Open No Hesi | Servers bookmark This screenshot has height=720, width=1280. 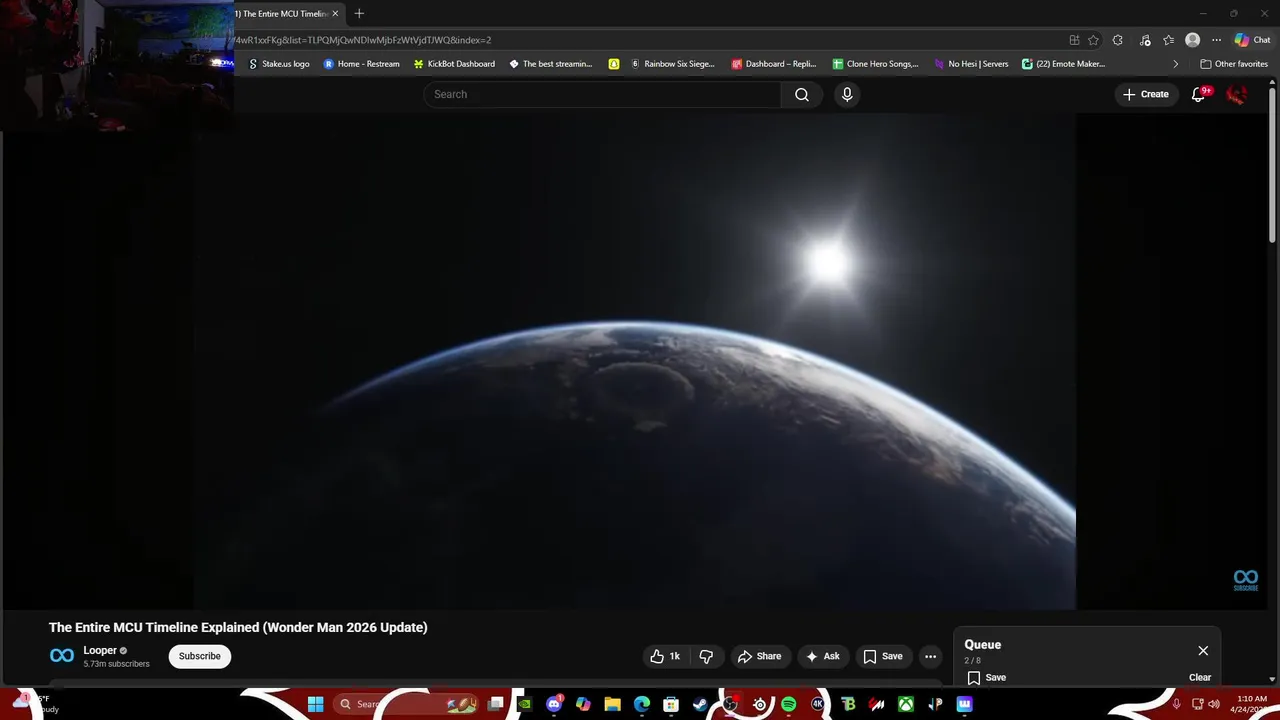(x=971, y=64)
